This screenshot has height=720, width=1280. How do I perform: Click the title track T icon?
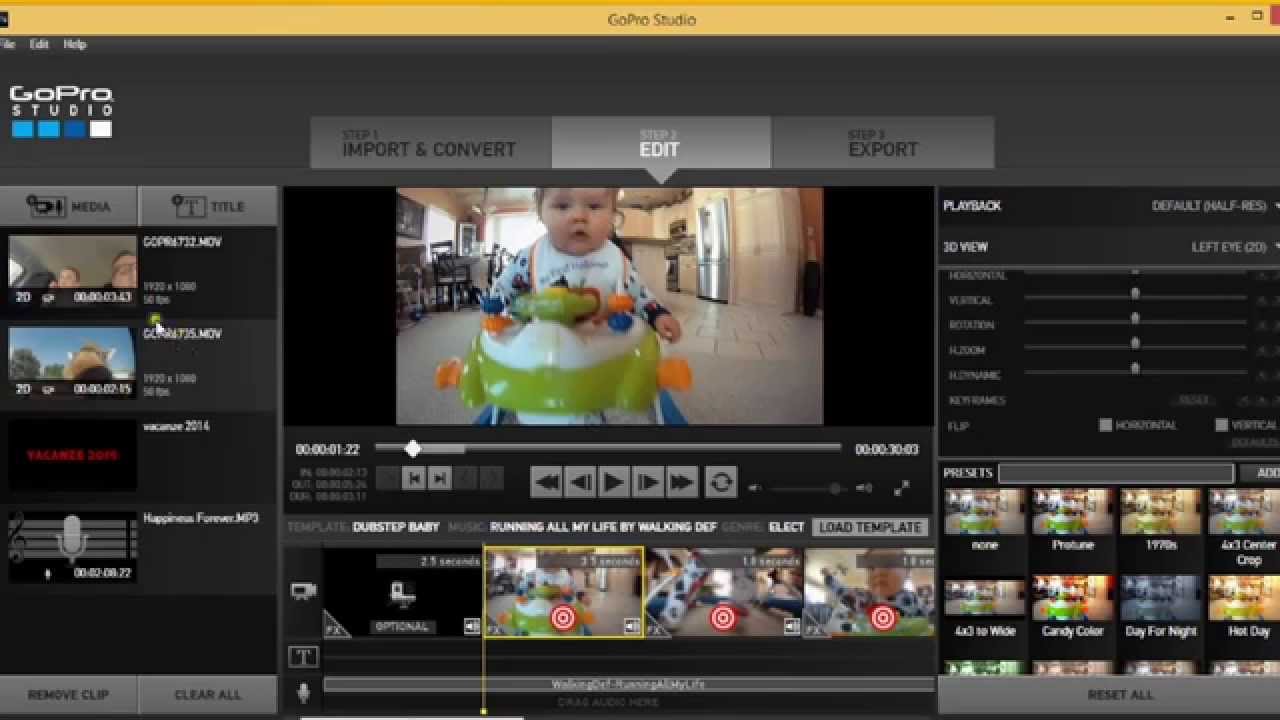pos(304,656)
